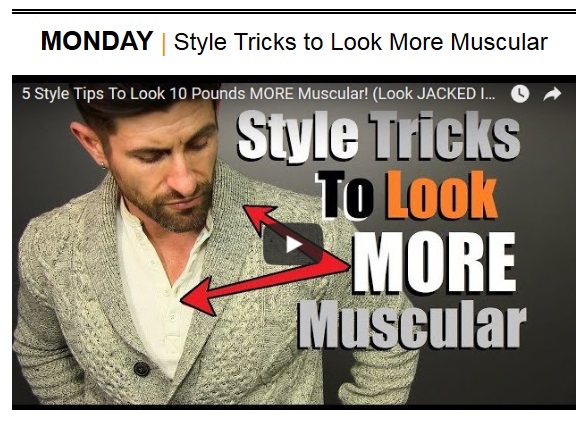Click the black button on the cardigan
The width and height of the screenshot is (588, 424).
(141, 369)
